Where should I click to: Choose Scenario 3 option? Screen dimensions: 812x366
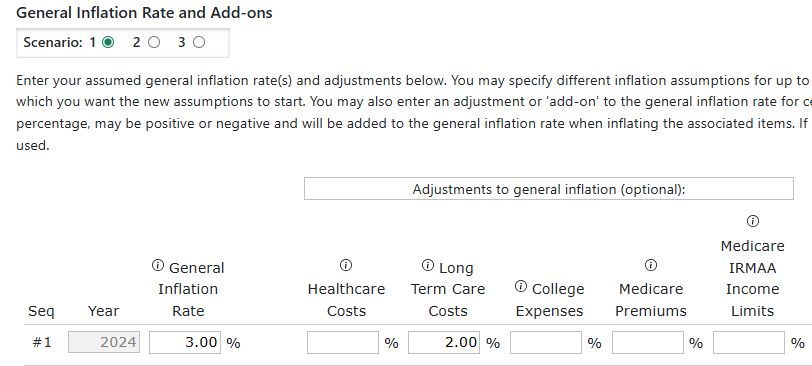click(x=199, y=42)
